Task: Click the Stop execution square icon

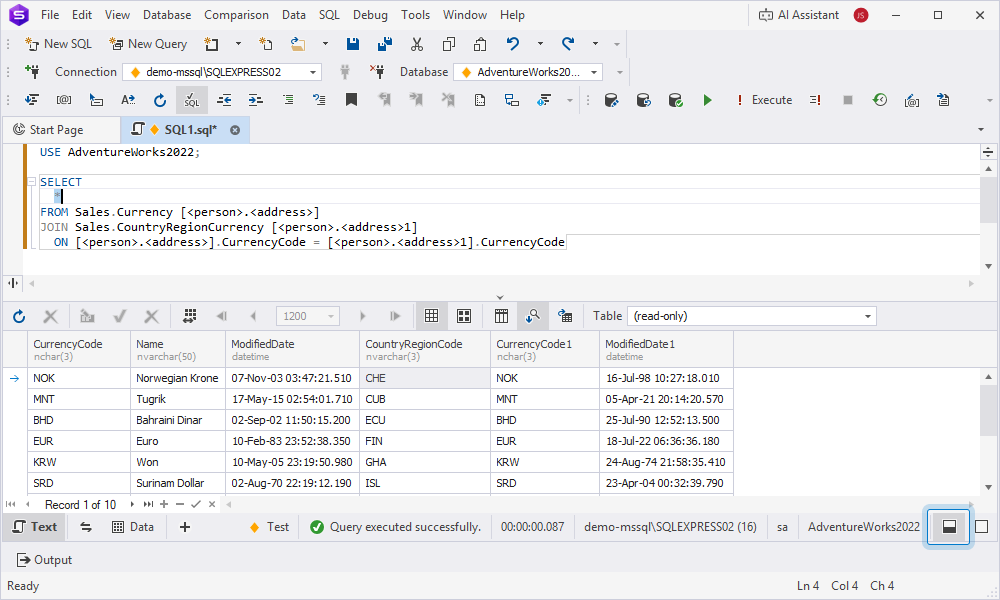Action: [848, 100]
